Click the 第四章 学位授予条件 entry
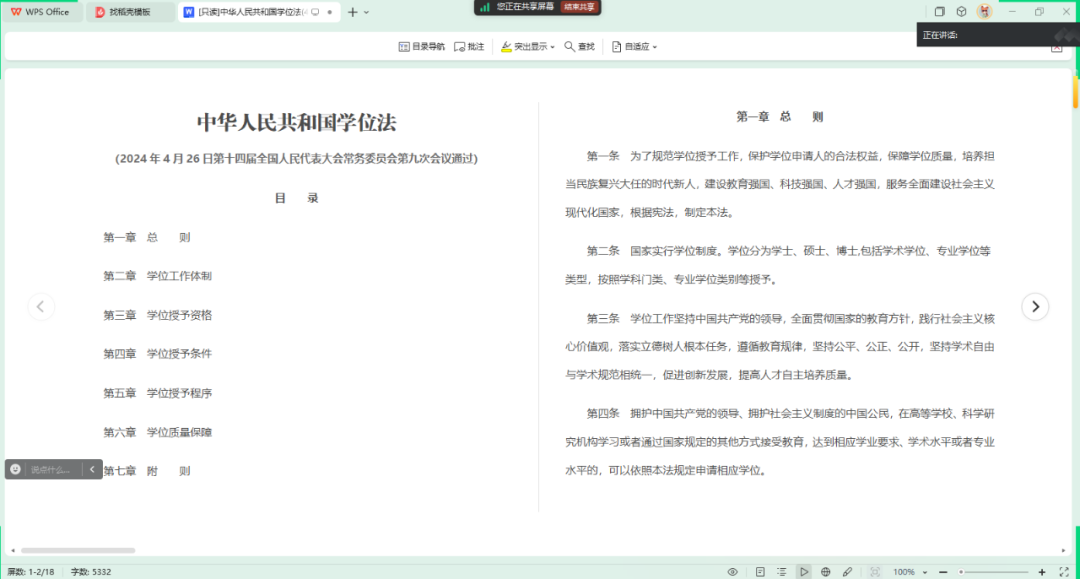 pyautogui.click(x=158, y=354)
